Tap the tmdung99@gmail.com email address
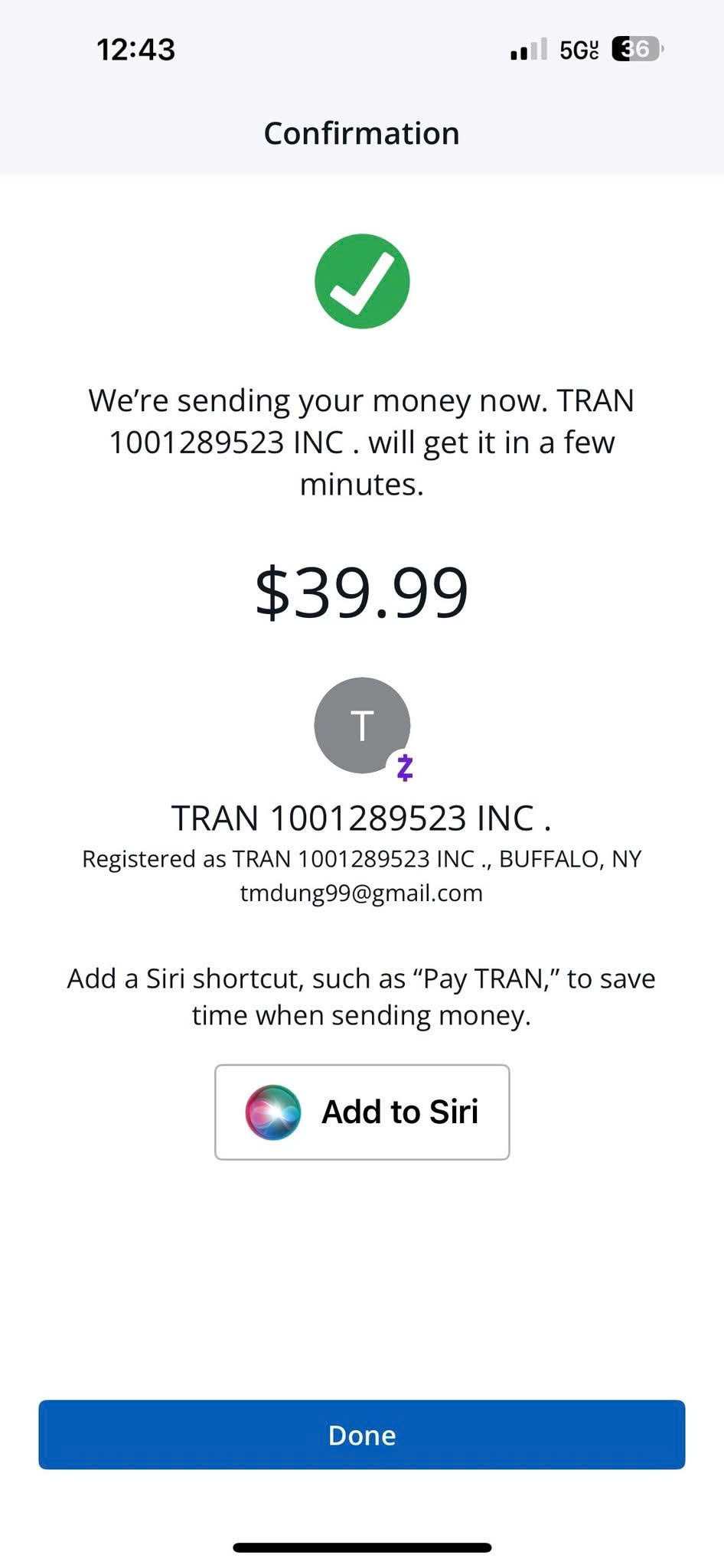The width and height of the screenshot is (724, 1568). pyautogui.click(x=361, y=893)
